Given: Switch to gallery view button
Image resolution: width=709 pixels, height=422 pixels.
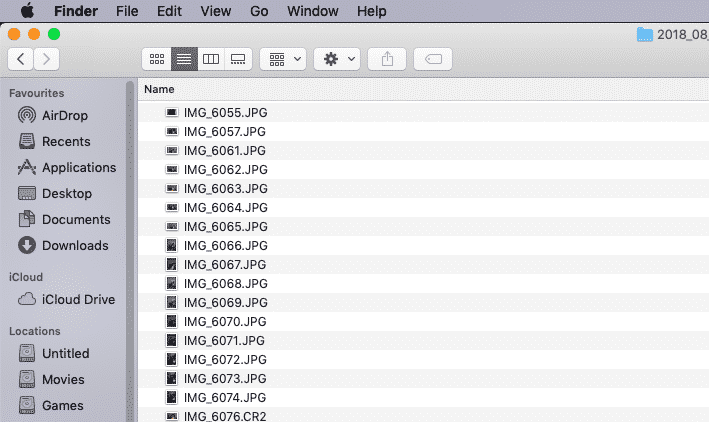Looking at the screenshot, I should (x=238, y=59).
